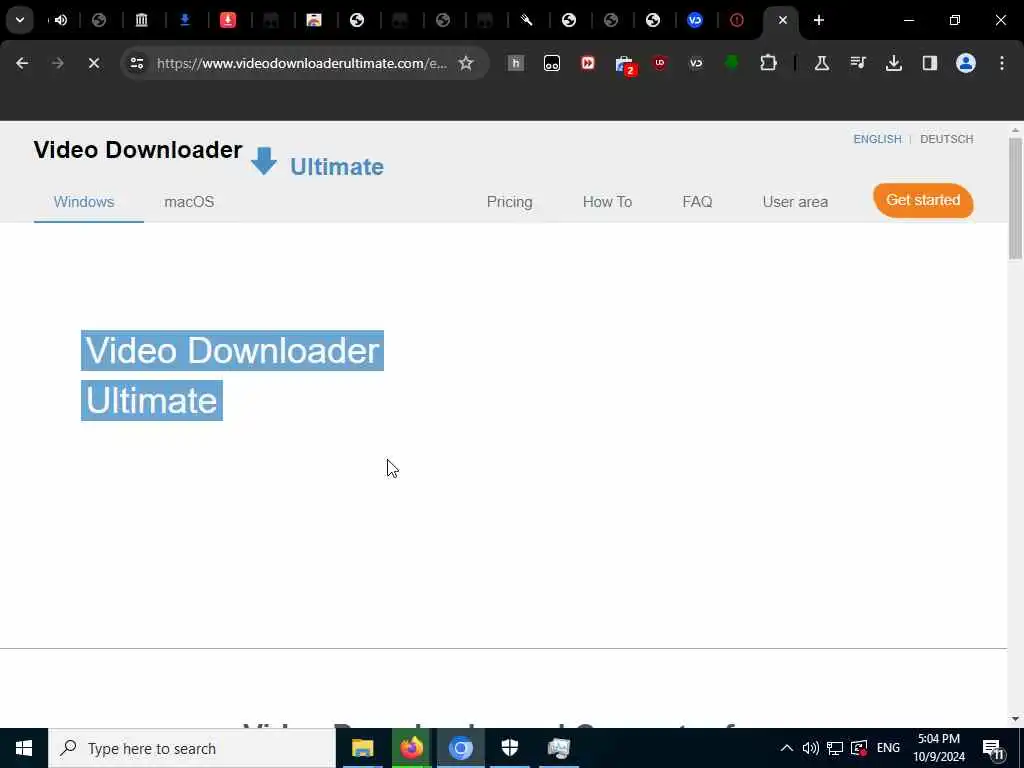The width and height of the screenshot is (1024, 768).
Task: Click the orange Get started button
Action: [923, 200]
